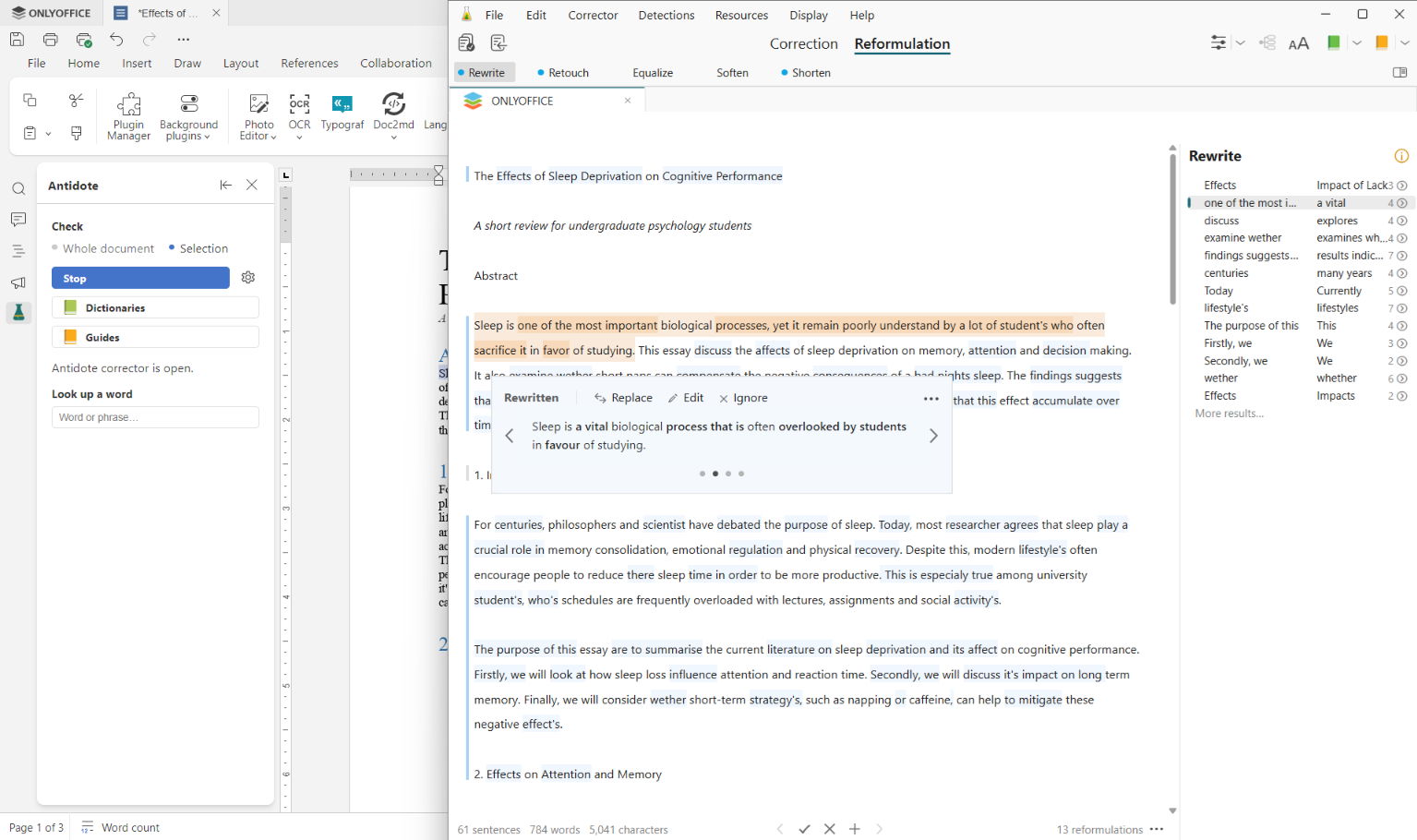Show previous rewrite suggestion with left chevron

point(510,436)
